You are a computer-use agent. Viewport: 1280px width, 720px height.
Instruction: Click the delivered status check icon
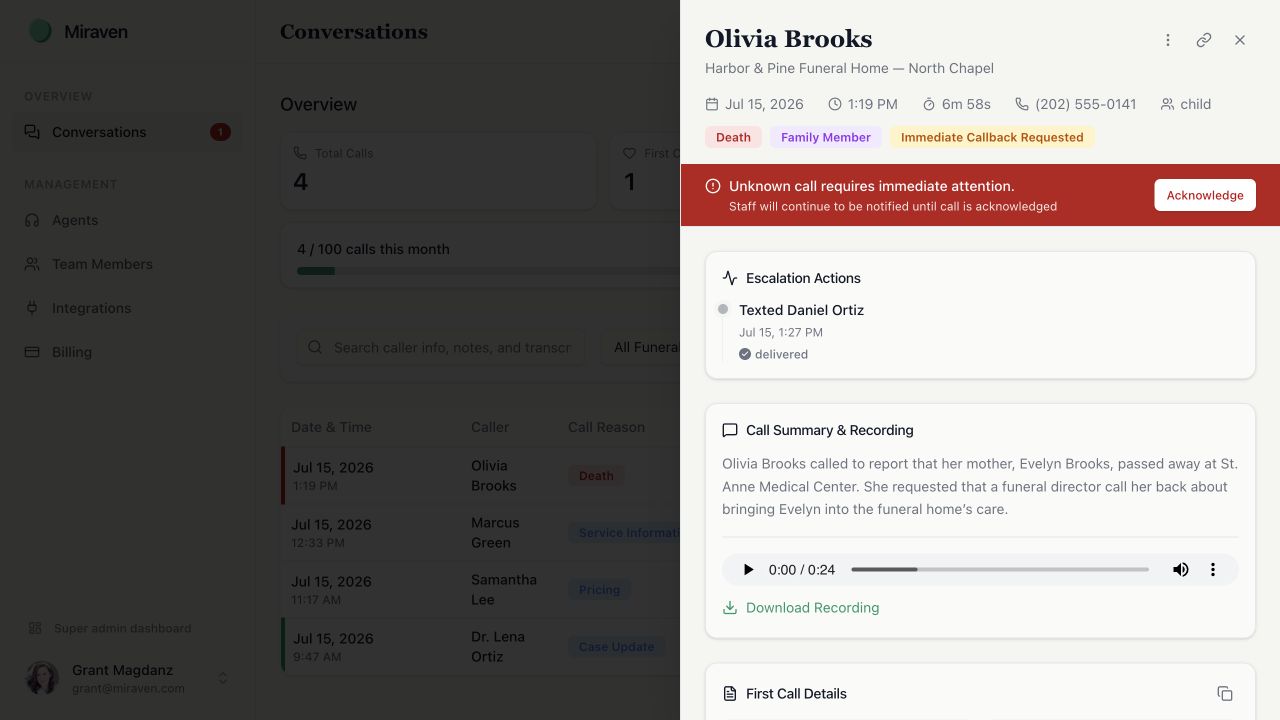(x=745, y=354)
